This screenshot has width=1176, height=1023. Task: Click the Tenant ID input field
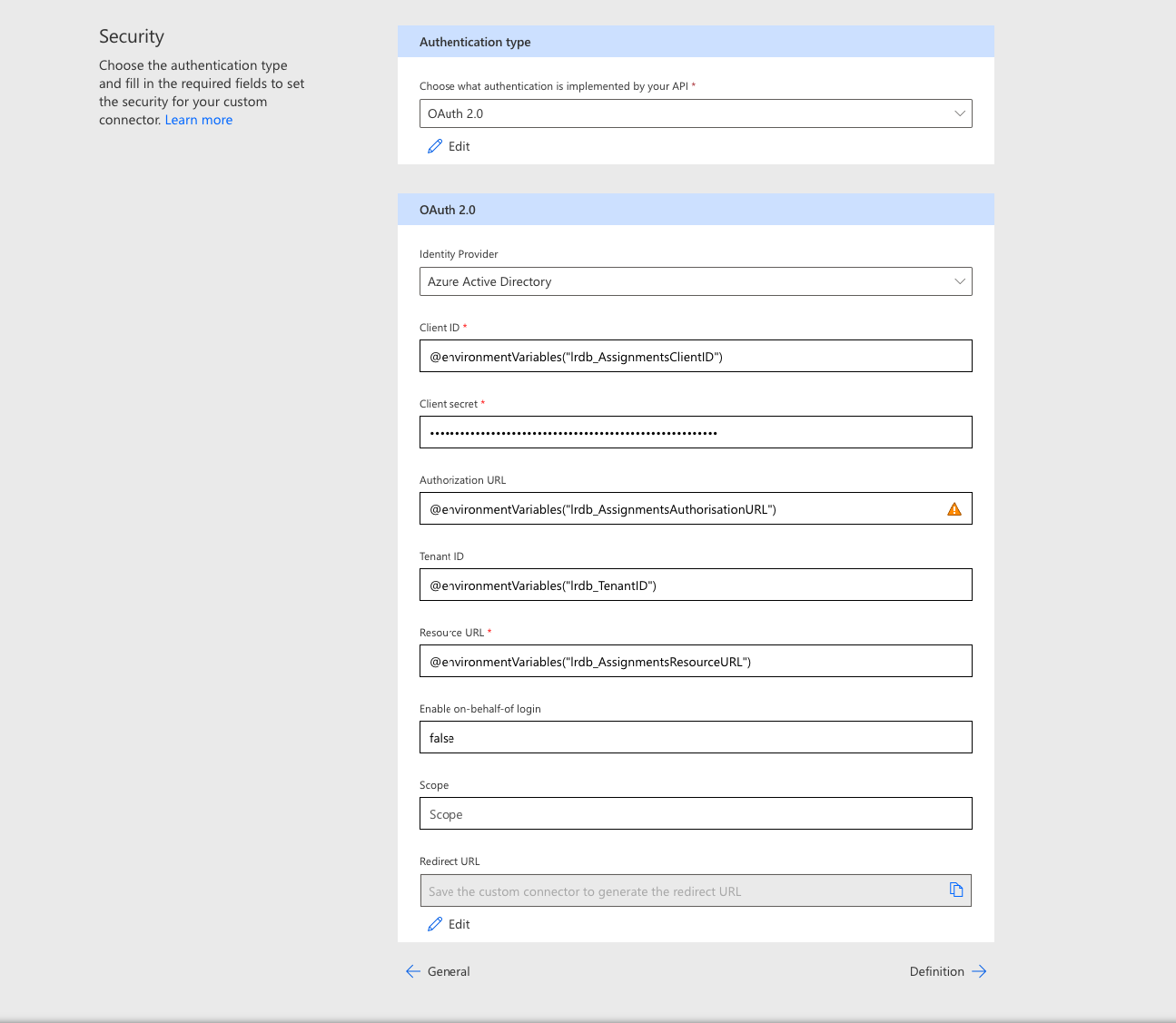point(696,585)
